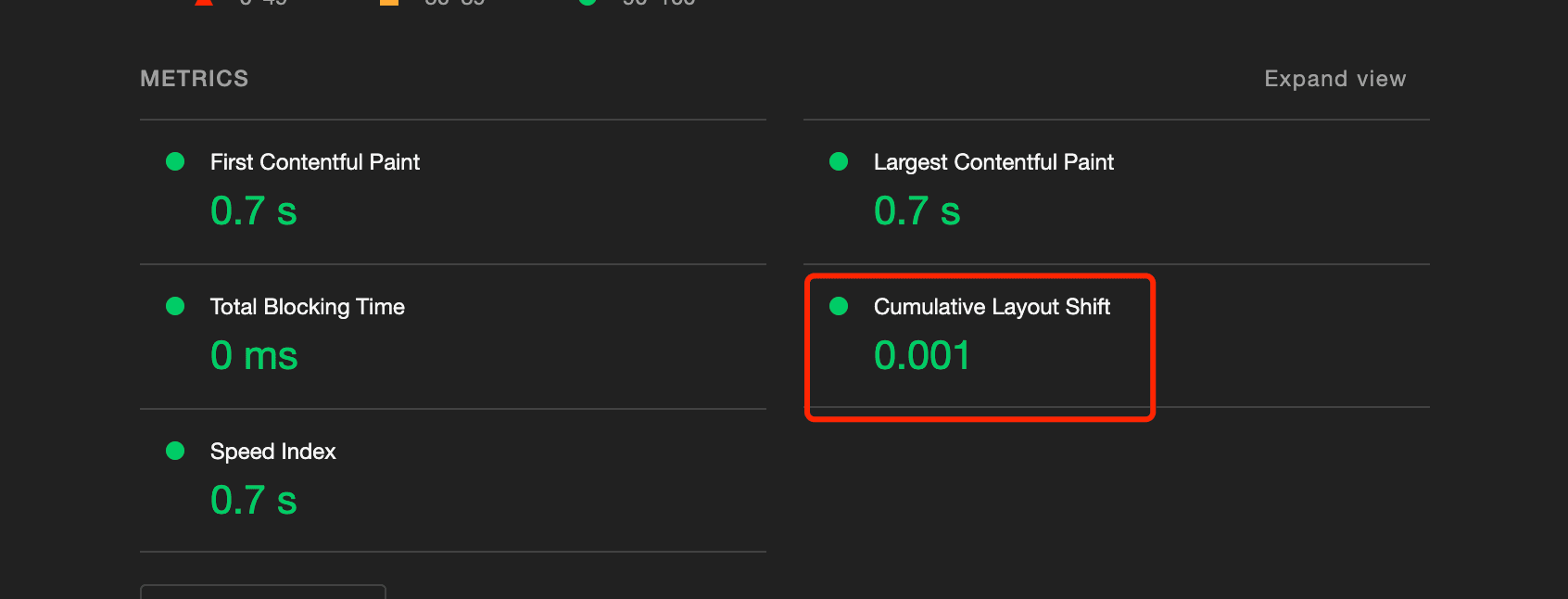Click the Expand view toggle

(1334, 79)
